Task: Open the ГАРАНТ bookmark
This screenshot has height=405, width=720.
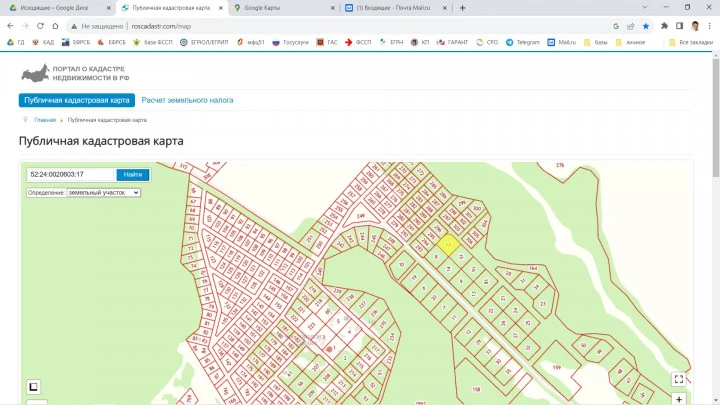Action: 453,42
